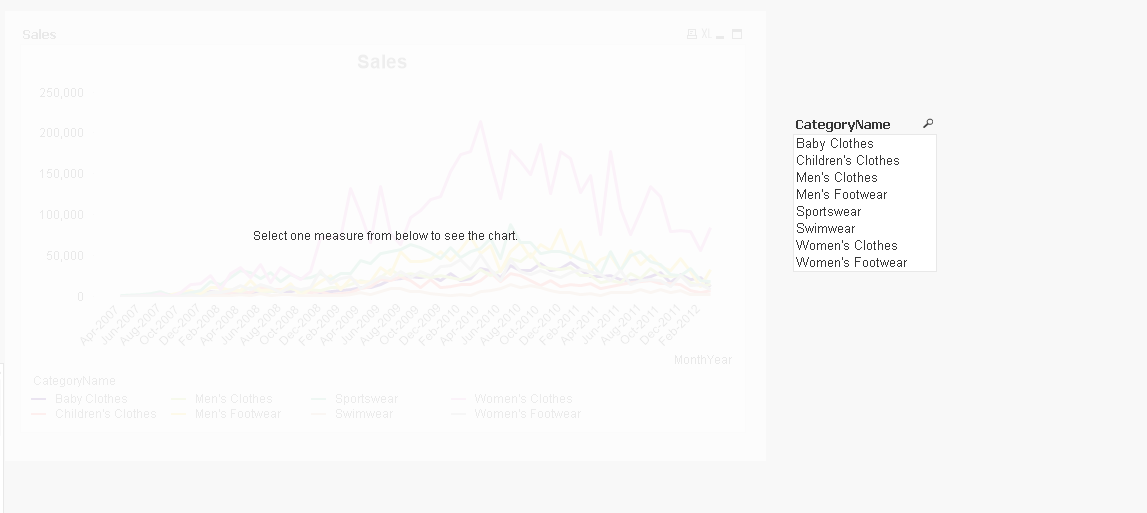Click the Women's Footwear legend entry
1147x513 pixels.
(x=527, y=414)
